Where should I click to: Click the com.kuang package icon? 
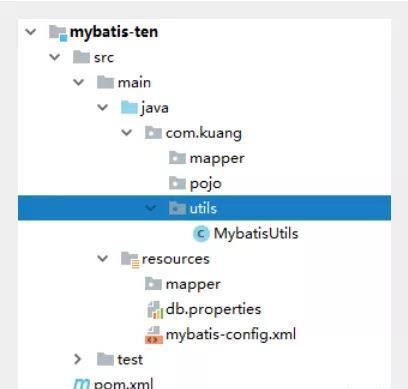coord(153,133)
